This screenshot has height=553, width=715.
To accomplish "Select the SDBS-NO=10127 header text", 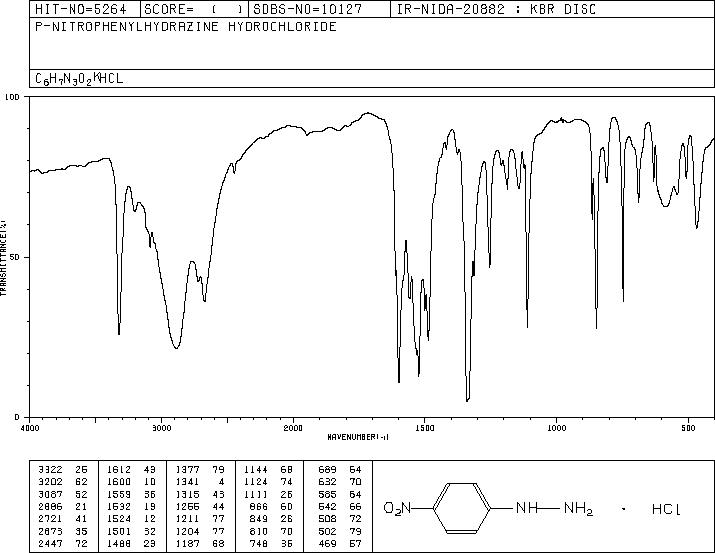I will tap(308, 9).
